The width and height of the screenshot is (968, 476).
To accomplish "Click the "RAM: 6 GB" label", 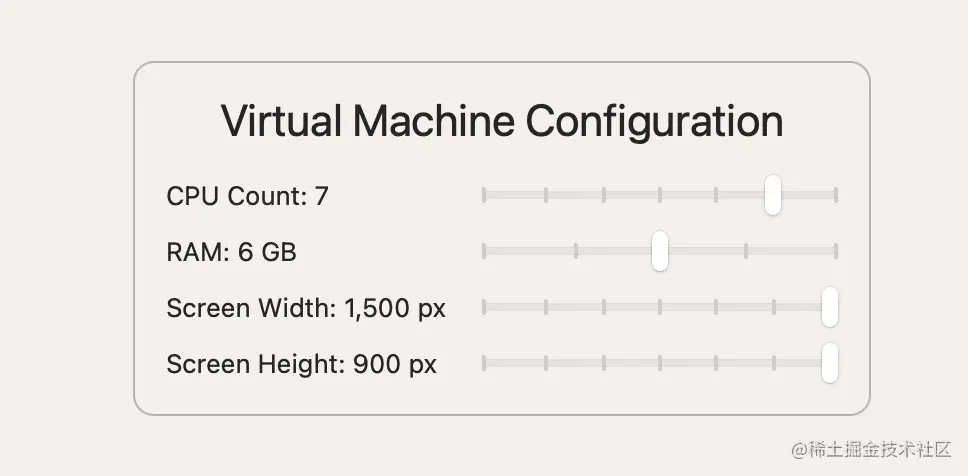I will click(231, 252).
